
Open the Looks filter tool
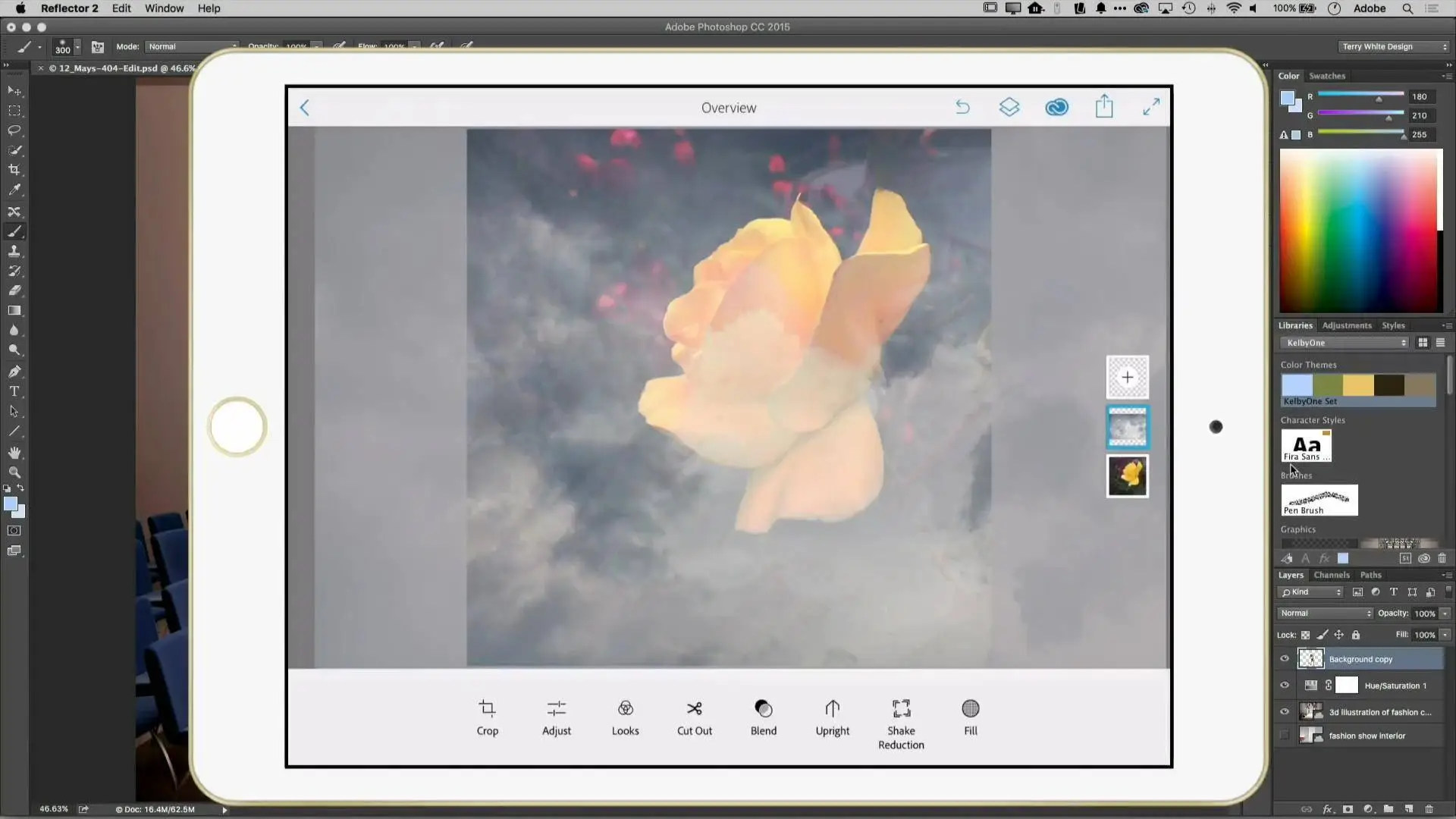(625, 717)
